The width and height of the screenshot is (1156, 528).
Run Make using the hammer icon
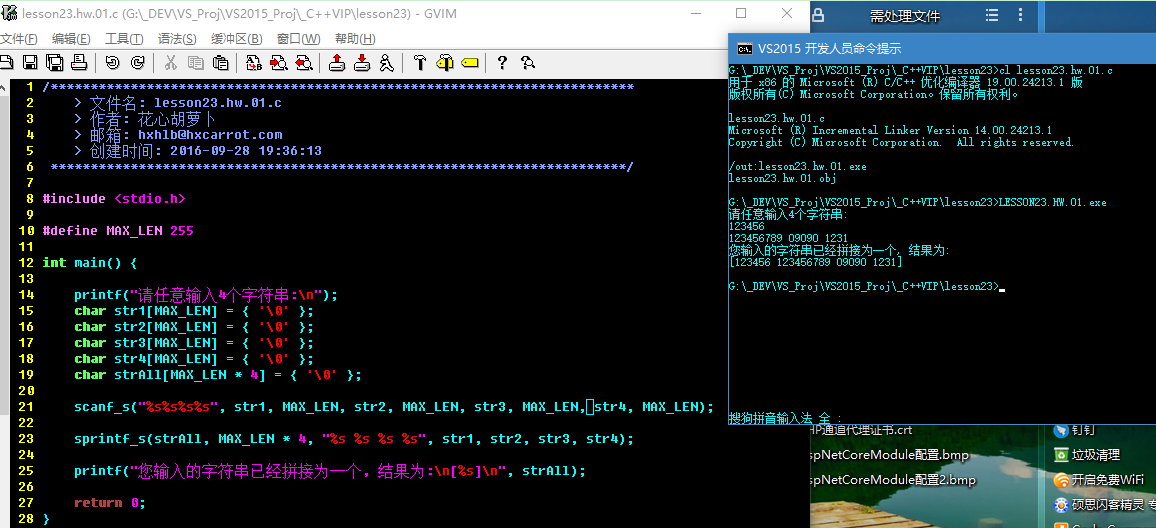420,63
